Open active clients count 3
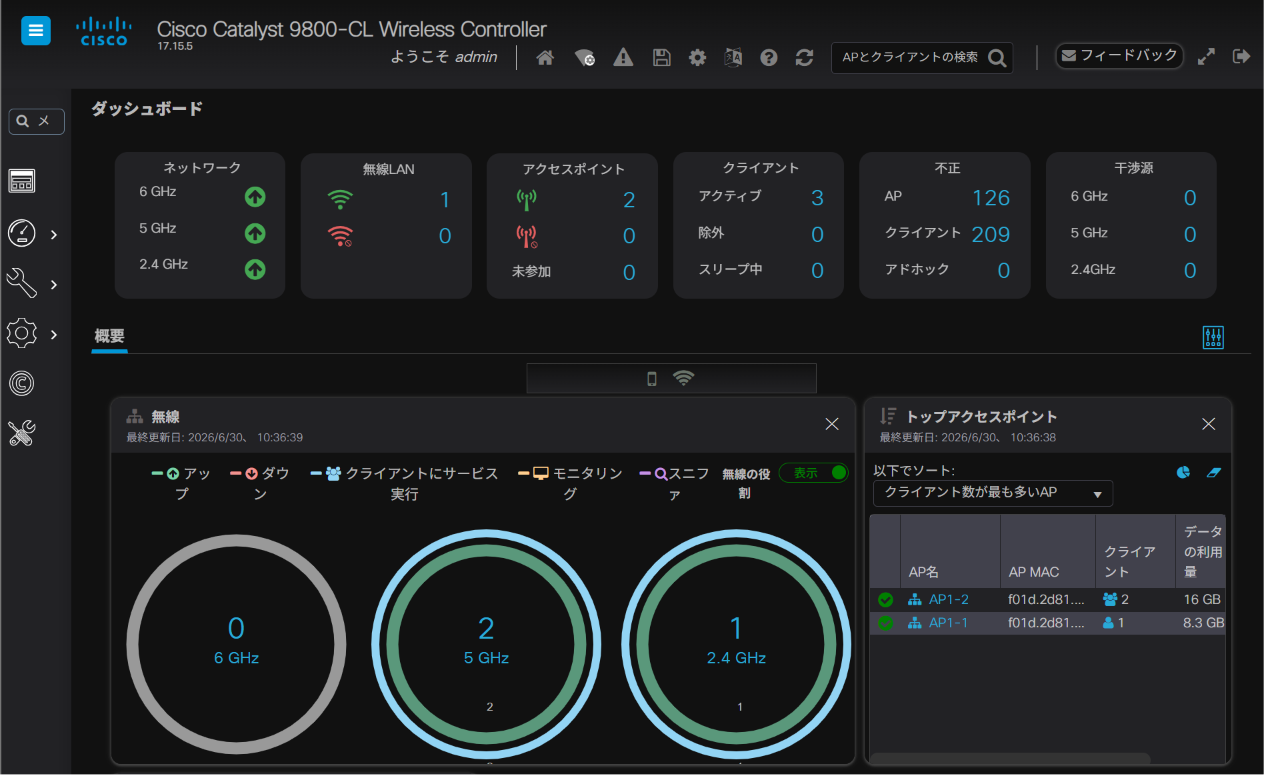Viewport: 1264px width, 775px height. click(x=817, y=198)
